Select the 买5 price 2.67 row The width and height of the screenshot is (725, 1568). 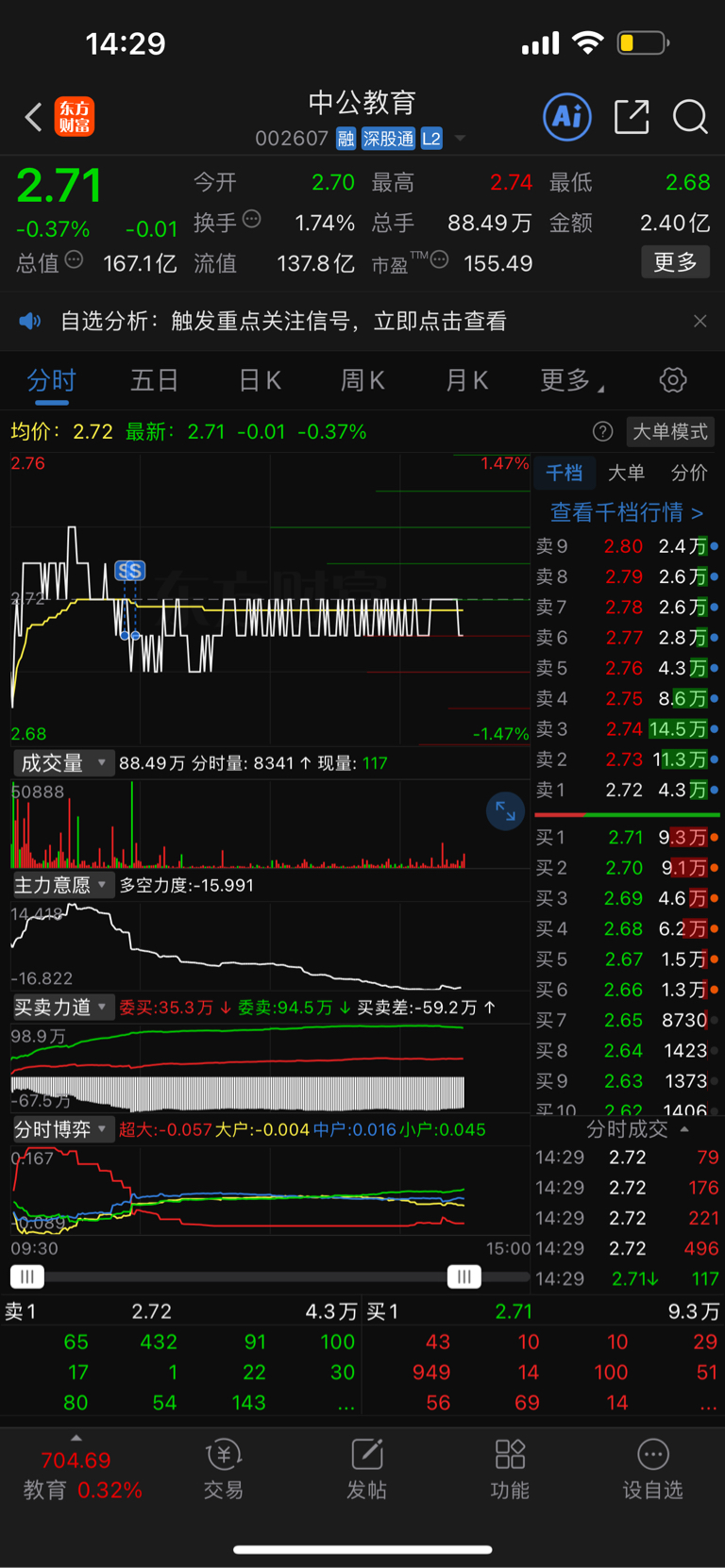(x=627, y=959)
